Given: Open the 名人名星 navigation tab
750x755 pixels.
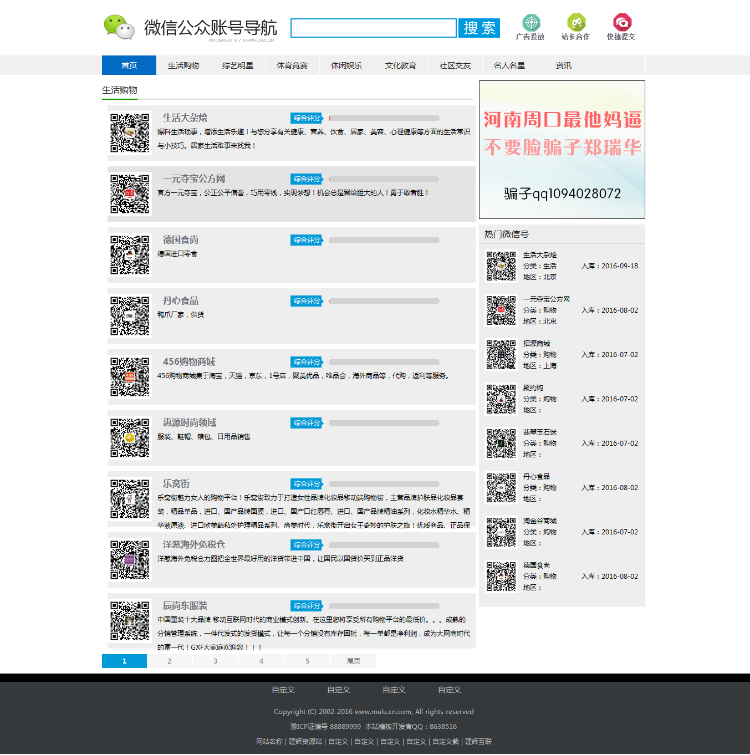Looking at the screenshot, I should [x=510, y=65].
